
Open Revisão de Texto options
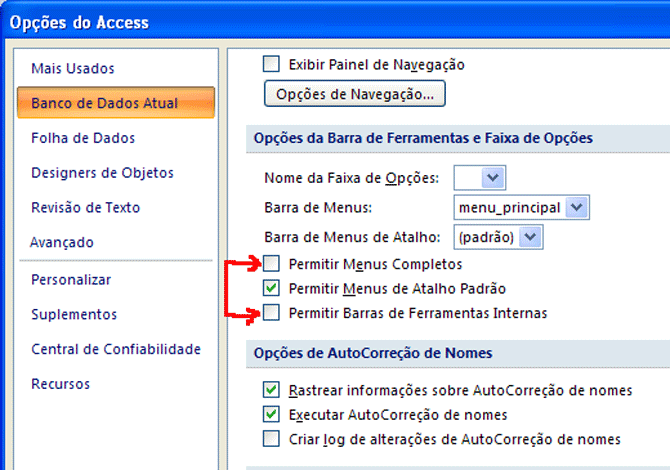click(85, 207)
